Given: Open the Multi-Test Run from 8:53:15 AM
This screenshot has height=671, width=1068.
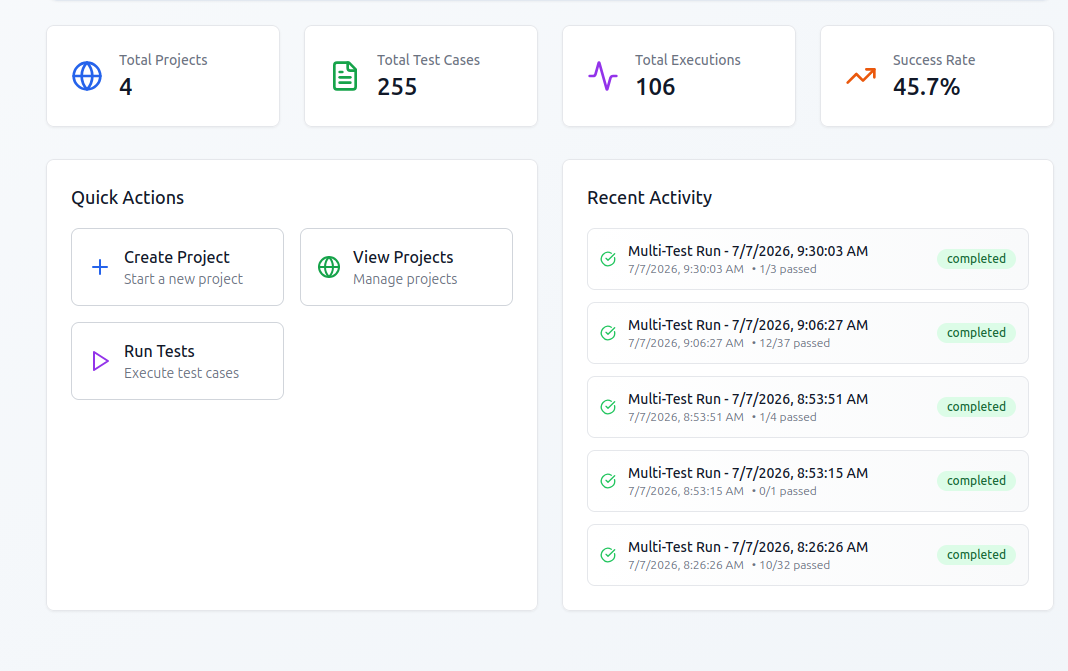Looking at the screenshot, I should (x=808, y=481).
